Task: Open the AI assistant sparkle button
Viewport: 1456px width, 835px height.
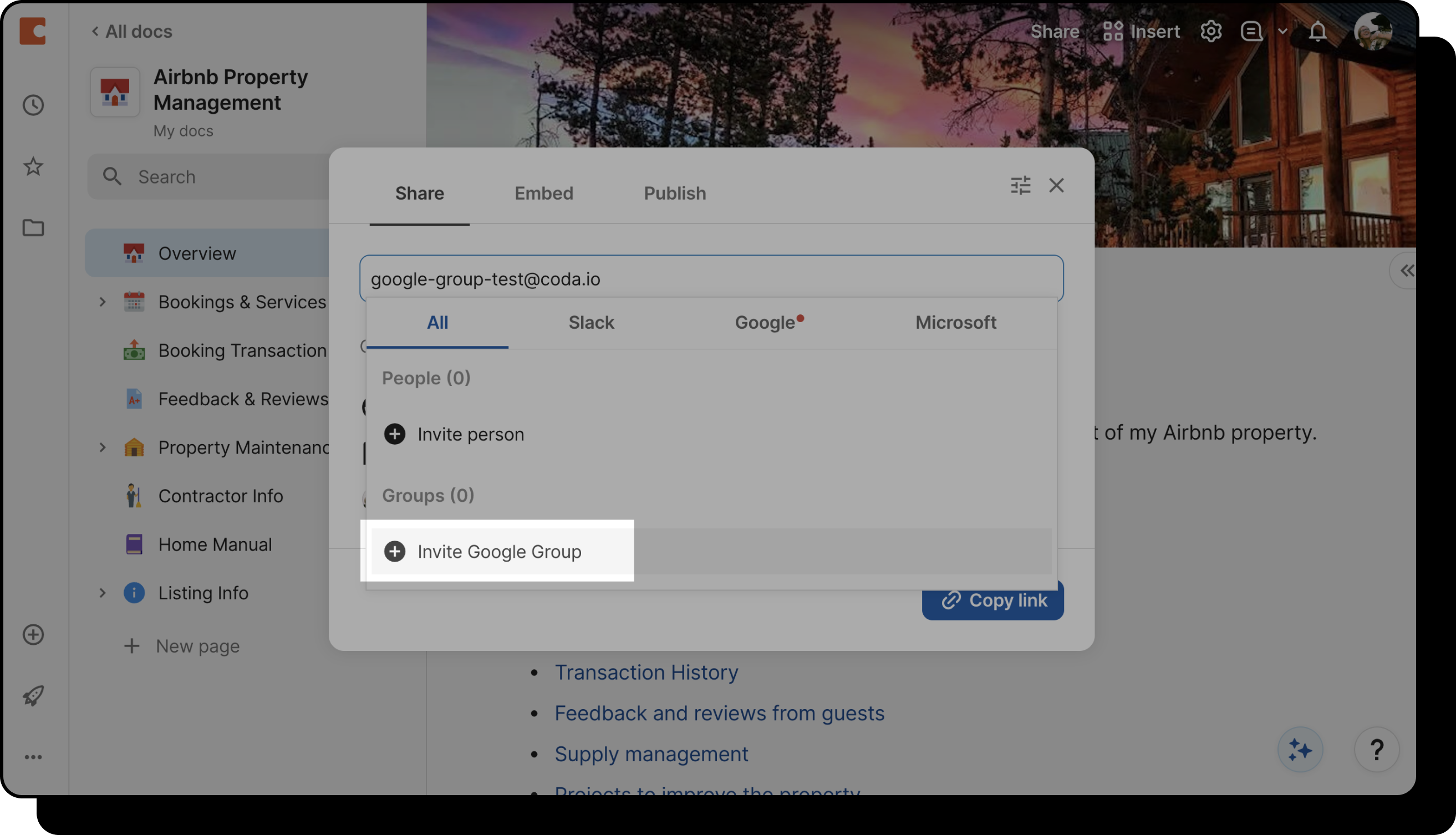Action: click(x=1300, y=750)
